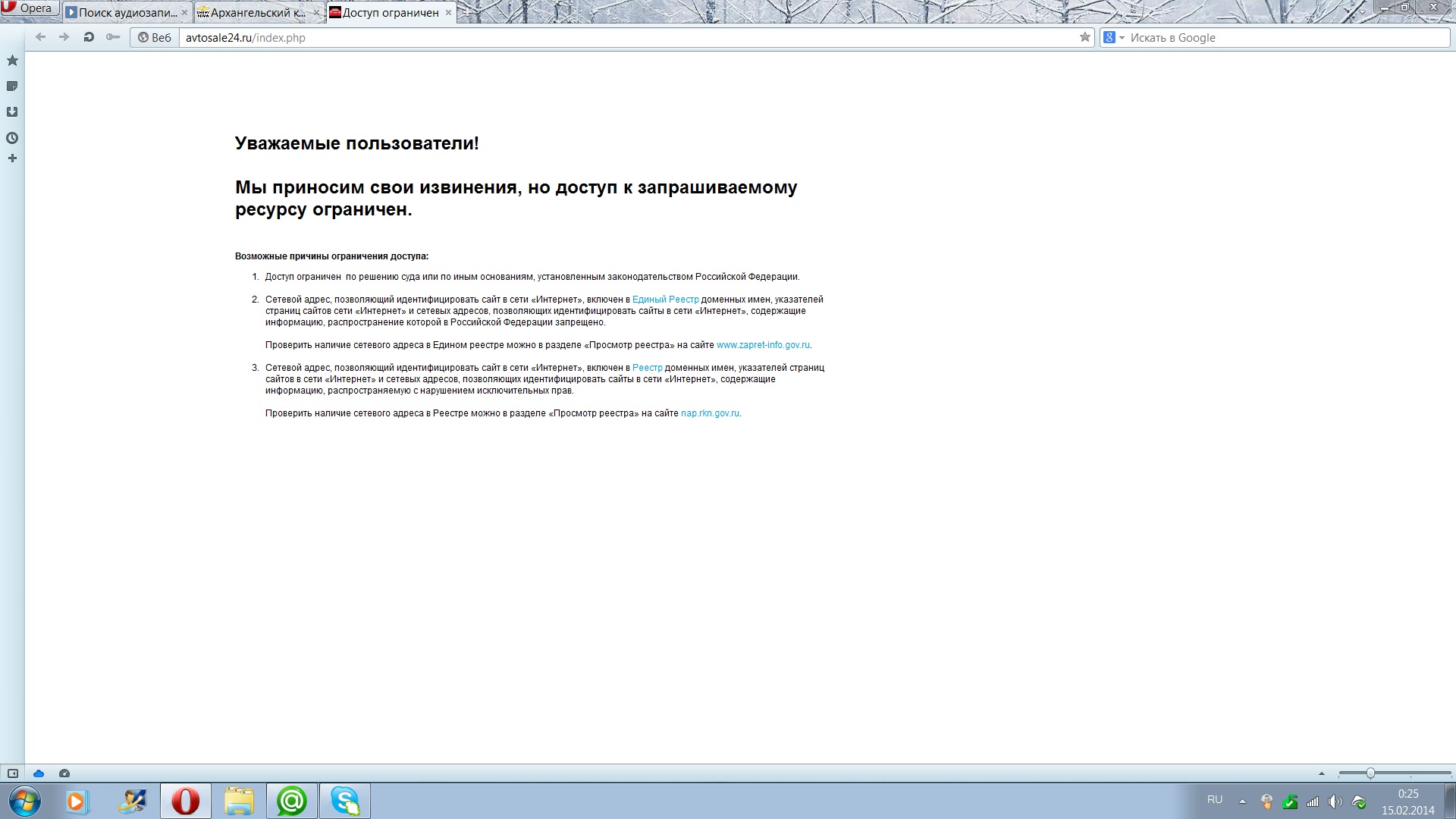
Task: Open the Opera main menu button
Action: pyautogui.click(x=29, y=8)
